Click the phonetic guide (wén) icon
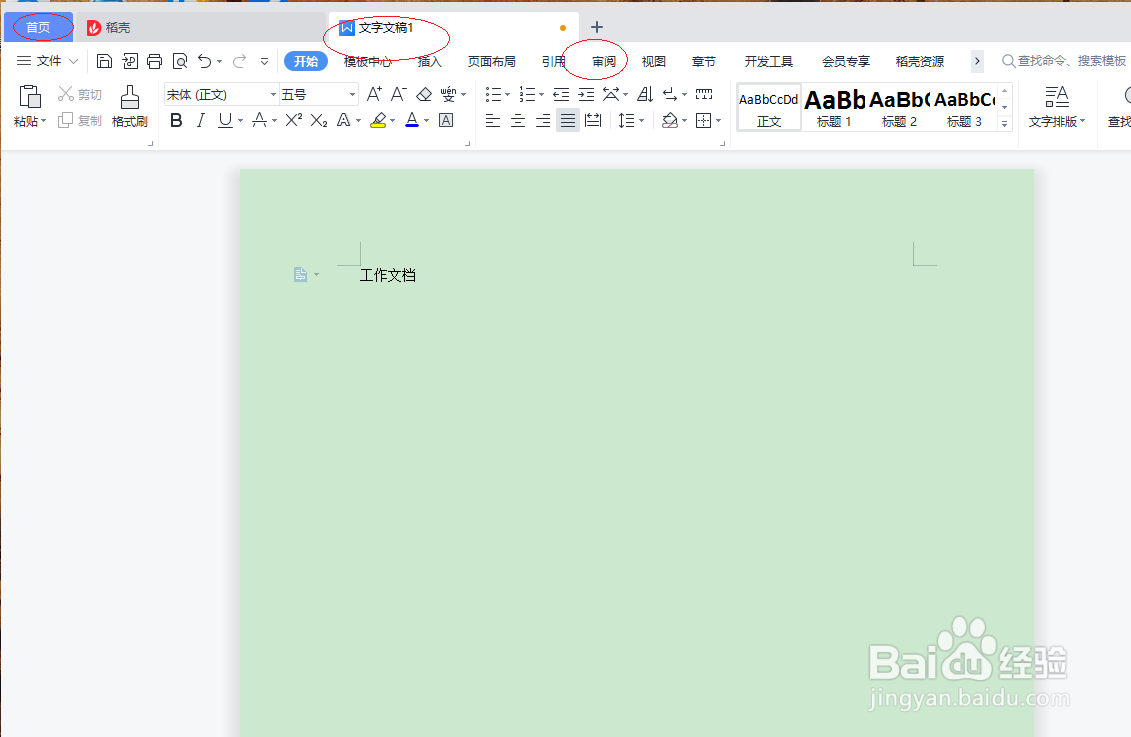1131x737 pixels. (x=449, y=94)
